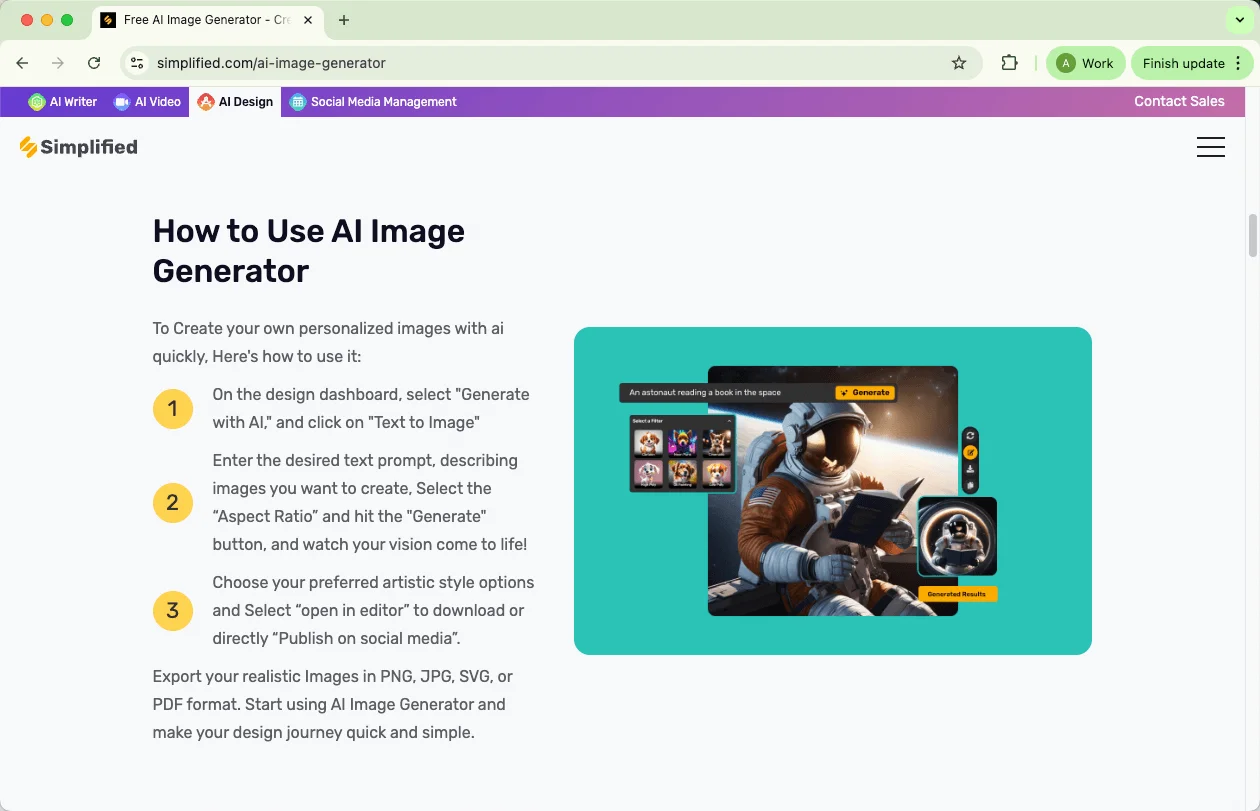Reload the page with refresh icon
The height and width of the screenshot is (811, 1260).
94,63
